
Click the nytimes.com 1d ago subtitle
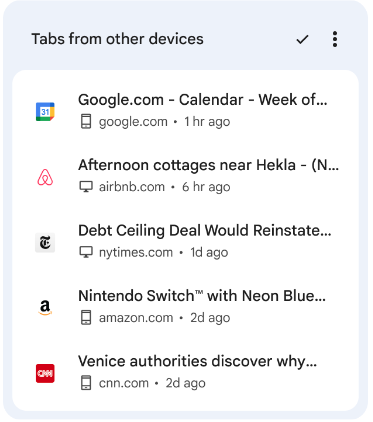point(163,253)
